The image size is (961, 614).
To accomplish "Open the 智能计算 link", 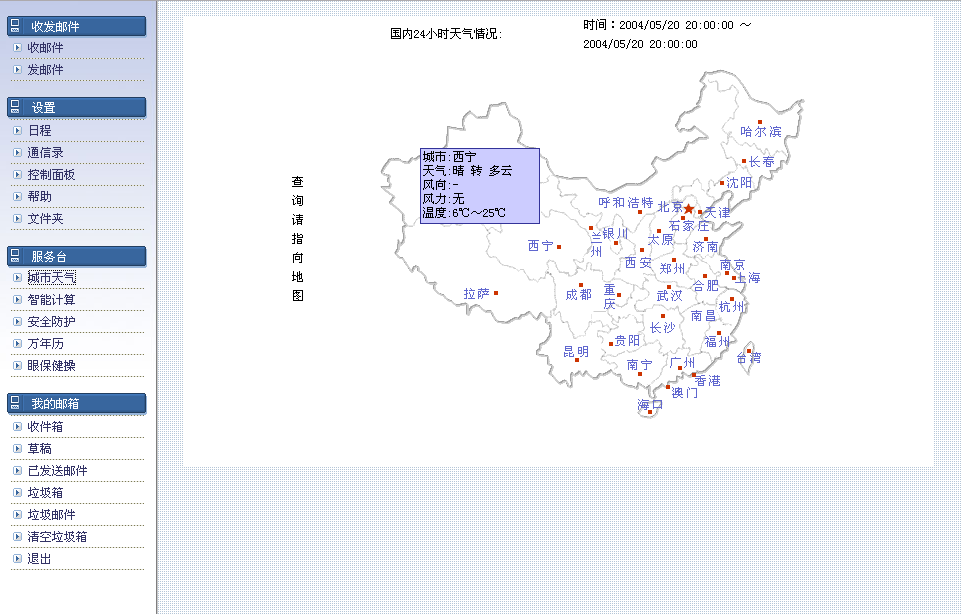I will click(x=51, y=300).
